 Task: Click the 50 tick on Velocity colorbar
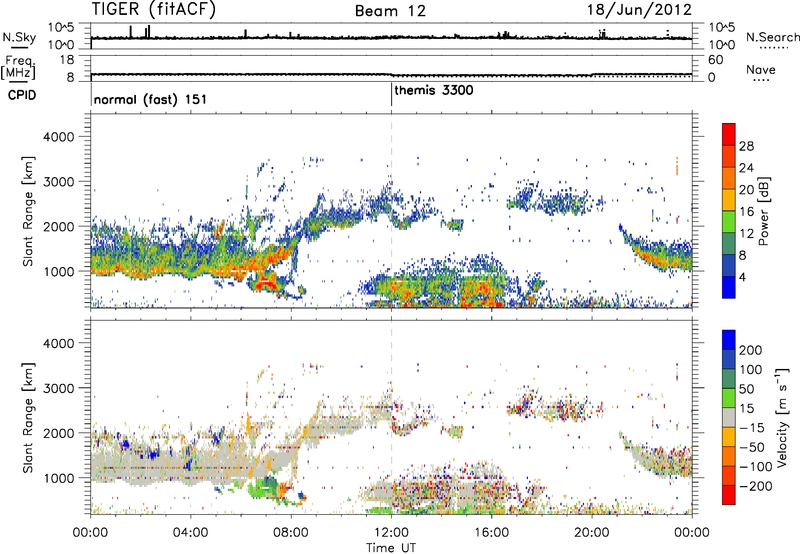(x=747, y=389)
